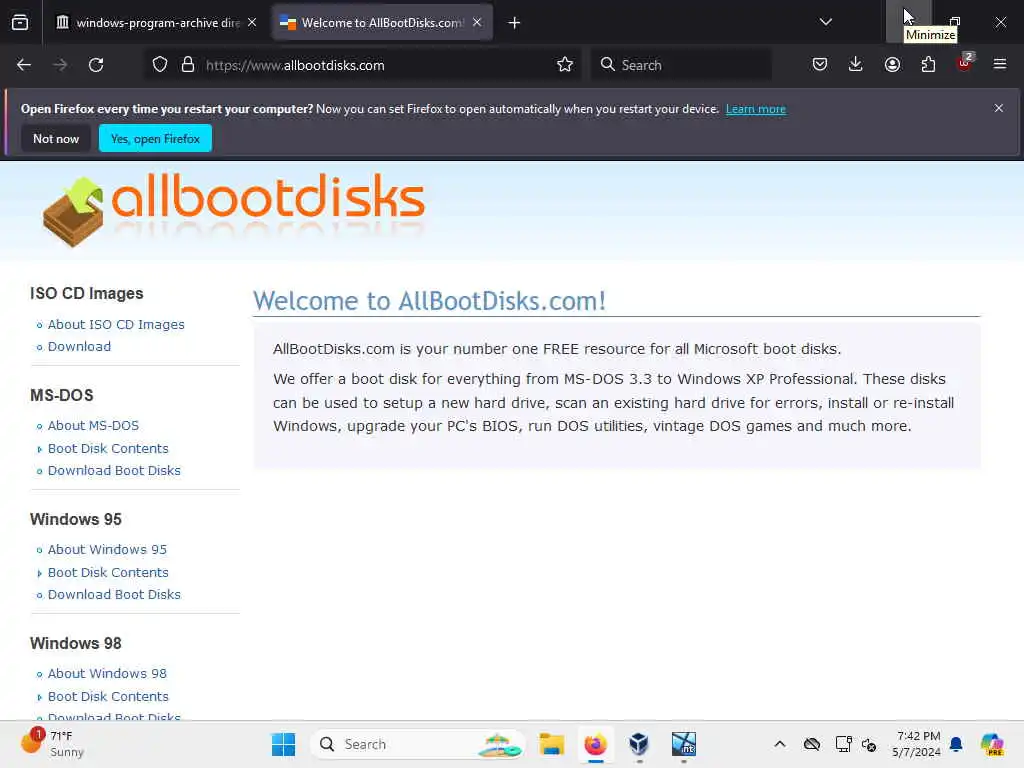The image size is (1024, 768).
Task: Open the Downloads panel
Action: coord(856,65)
